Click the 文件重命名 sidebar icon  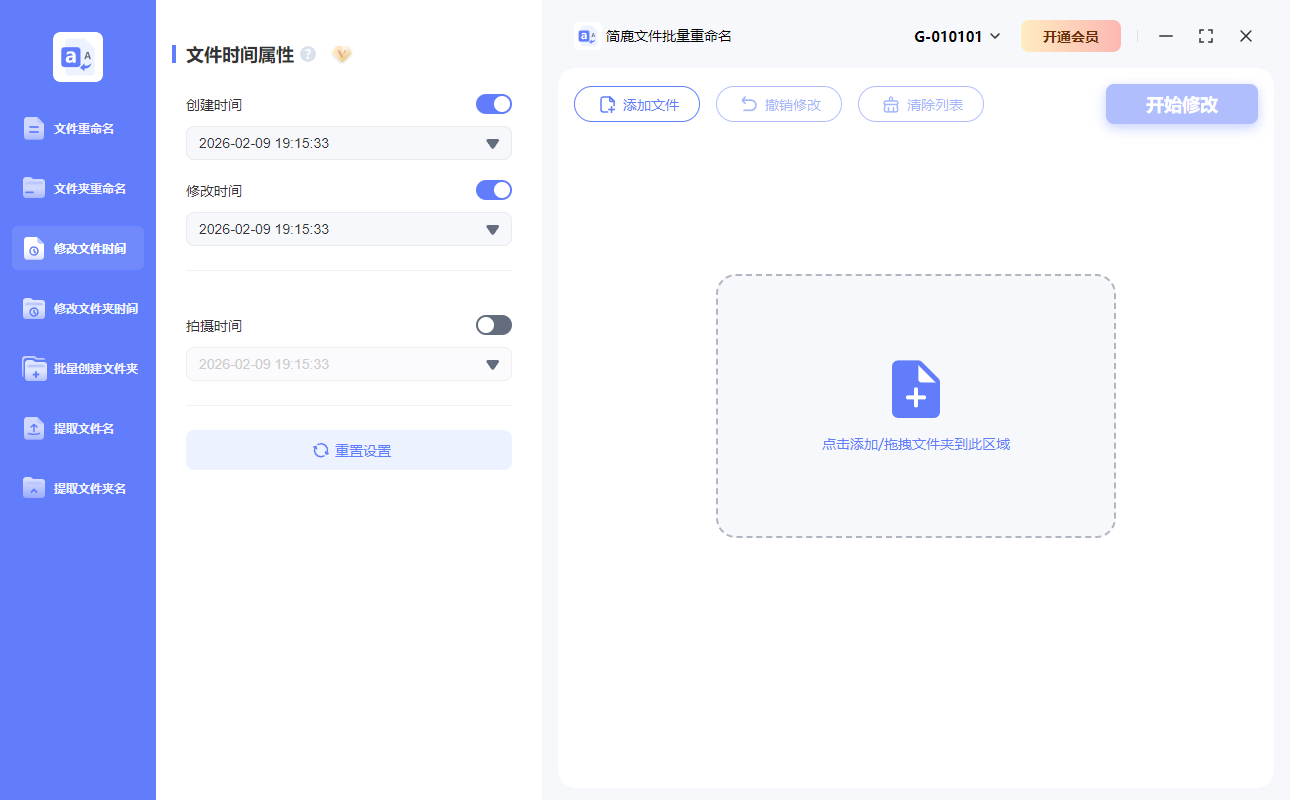point(34,128)
